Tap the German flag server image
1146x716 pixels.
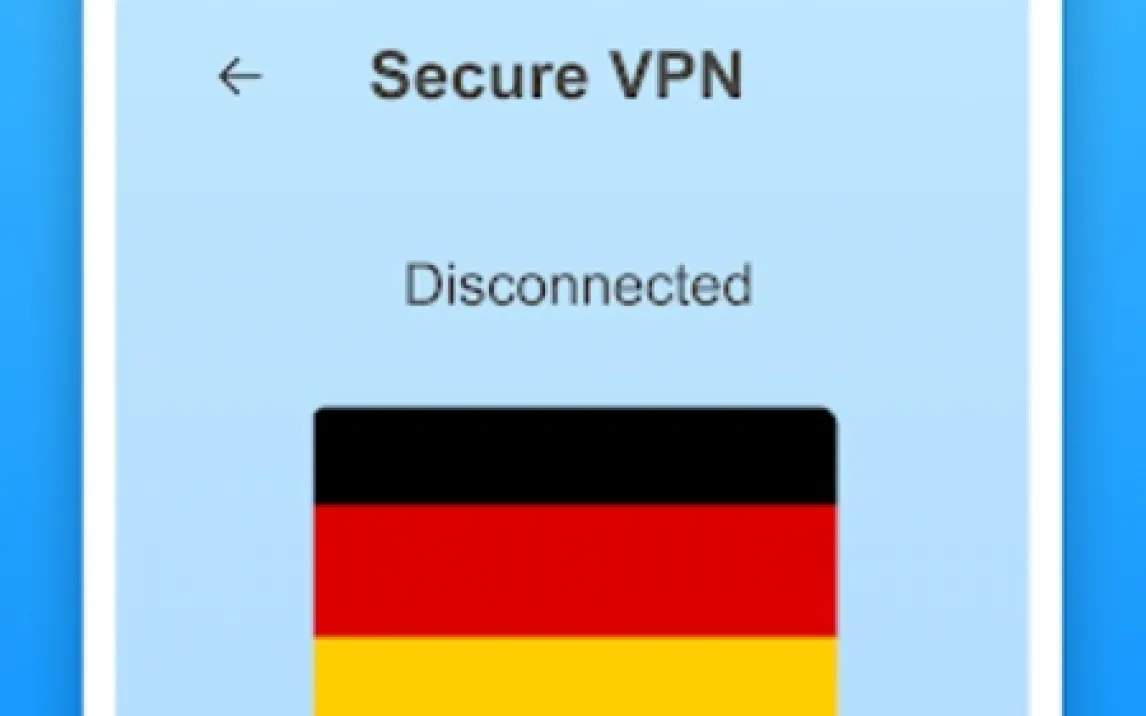(575, 561)
